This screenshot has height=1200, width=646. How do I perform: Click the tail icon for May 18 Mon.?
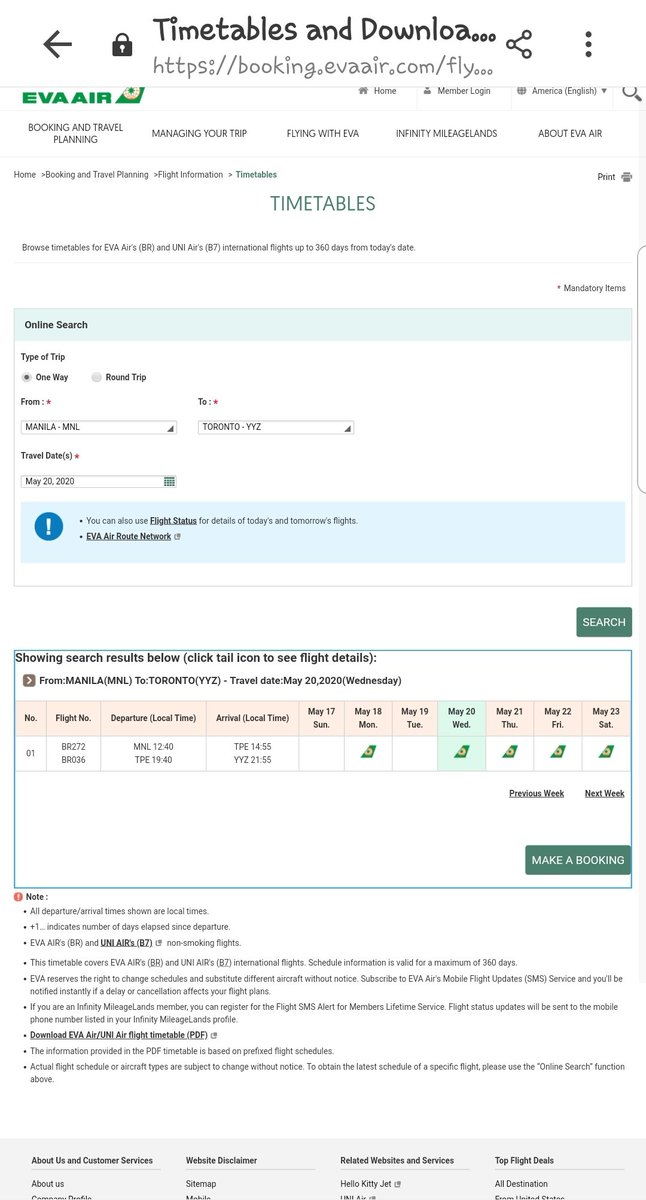pos(368,752)
